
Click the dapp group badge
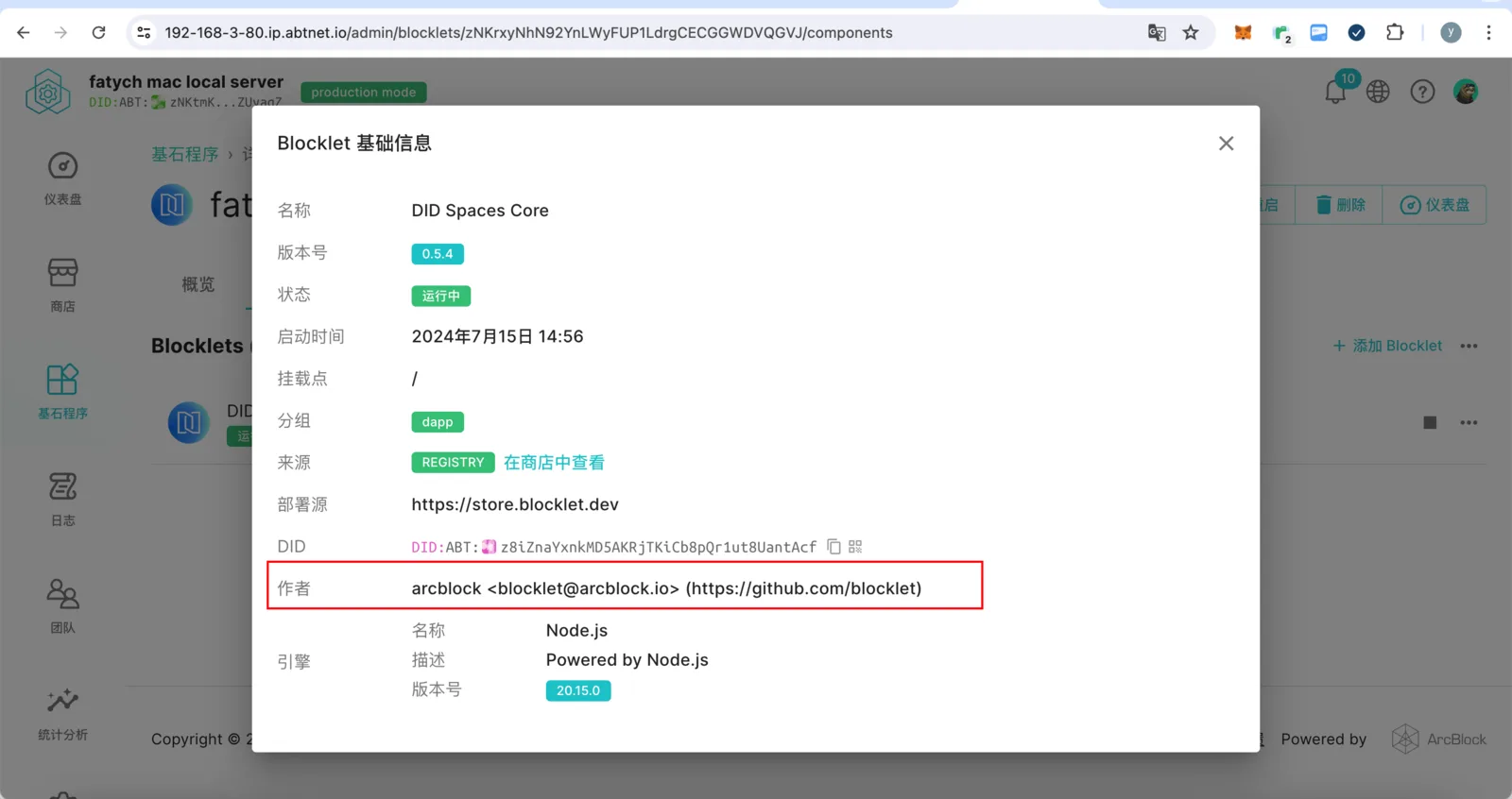click(x=438, y=422)
